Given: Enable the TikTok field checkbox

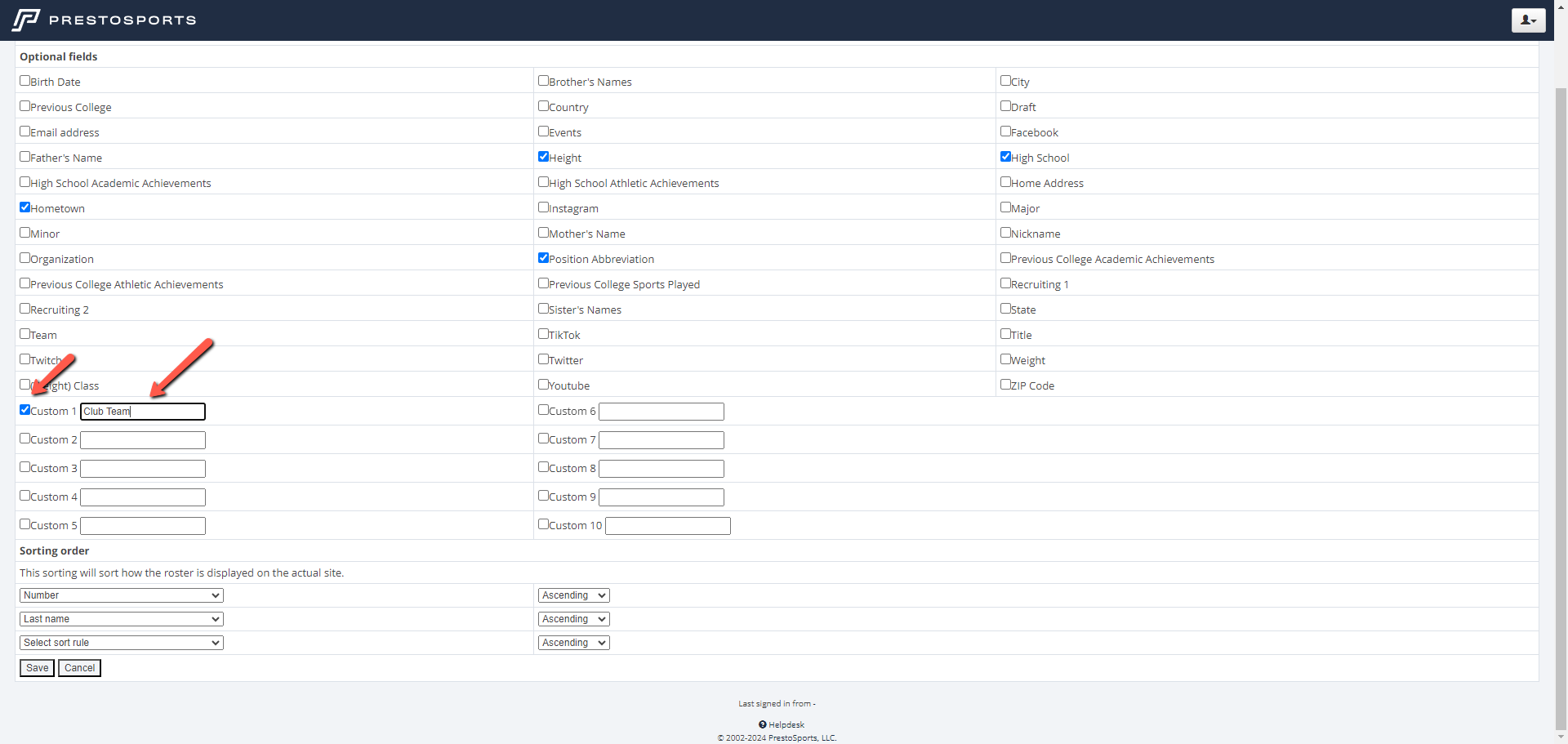Looking at the screenshot, I should (x=543, y=334).
